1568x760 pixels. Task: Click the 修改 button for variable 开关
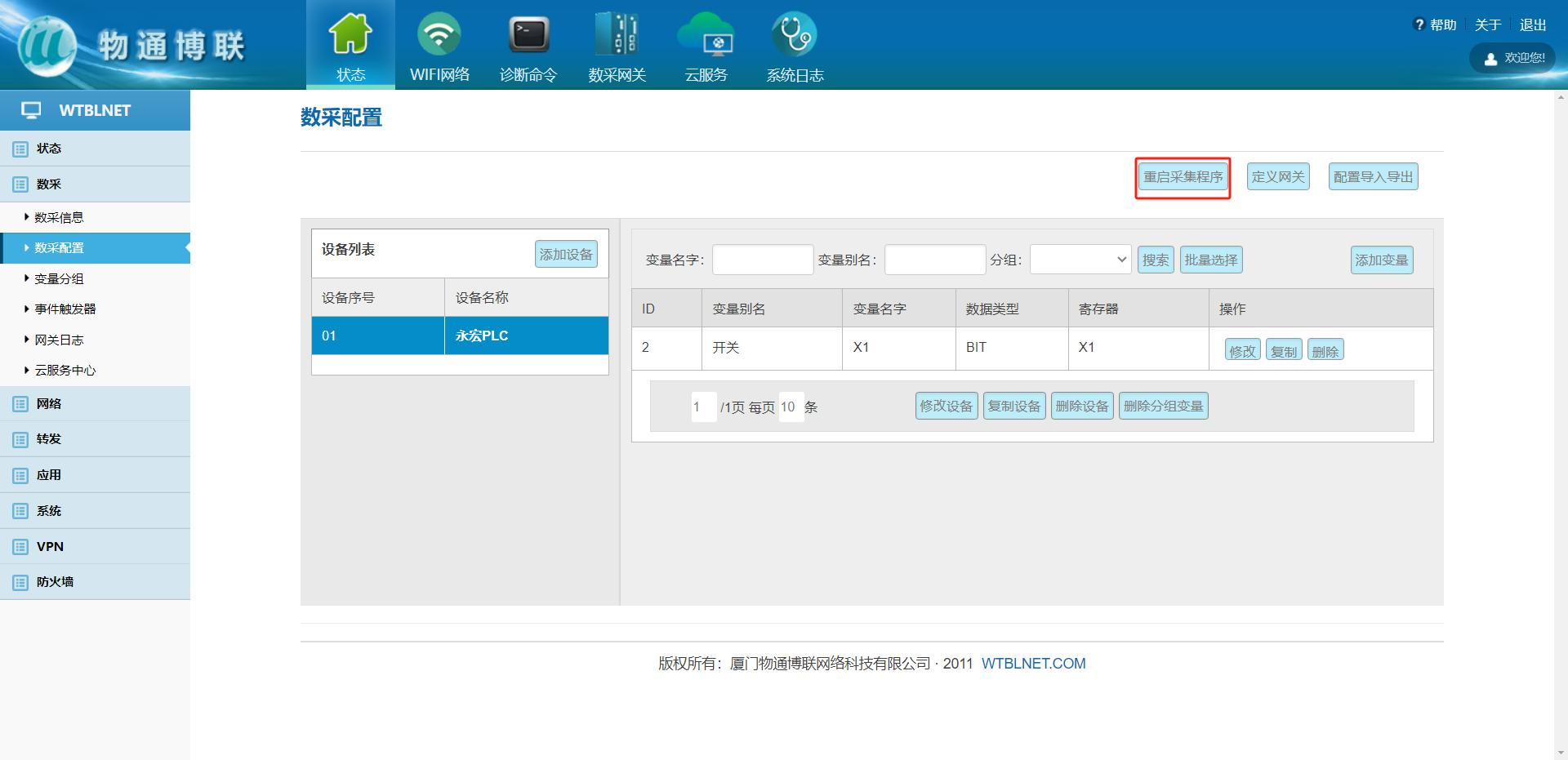tap(1242, 351)
